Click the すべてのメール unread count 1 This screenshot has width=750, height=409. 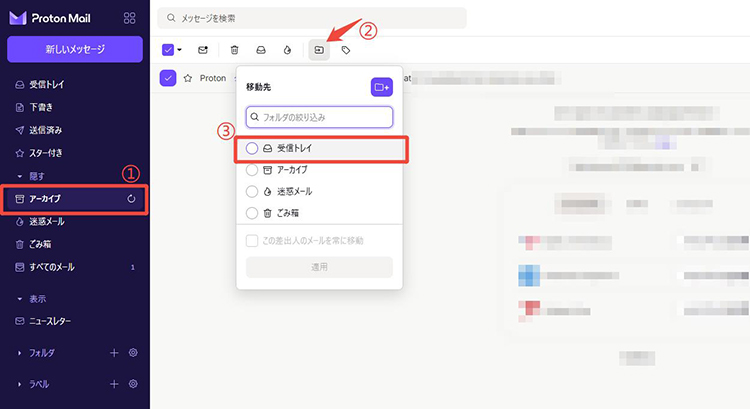pyautogui.click(x=132, y=267)
